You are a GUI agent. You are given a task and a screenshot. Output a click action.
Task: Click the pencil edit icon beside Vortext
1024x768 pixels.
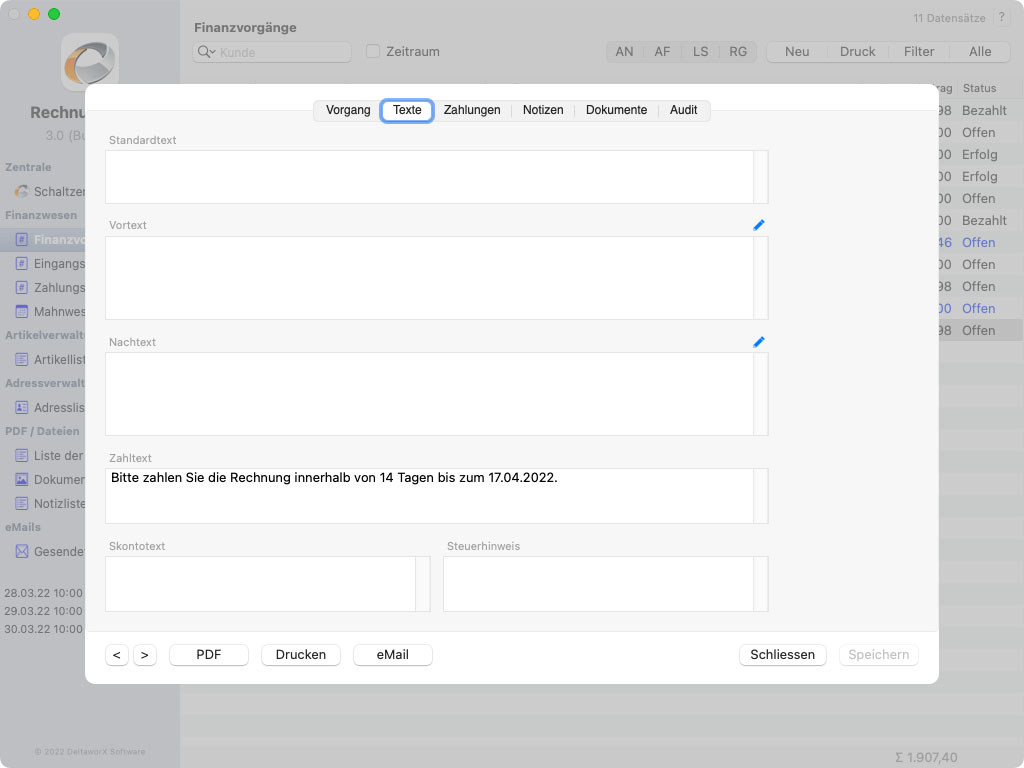[759, 225]
